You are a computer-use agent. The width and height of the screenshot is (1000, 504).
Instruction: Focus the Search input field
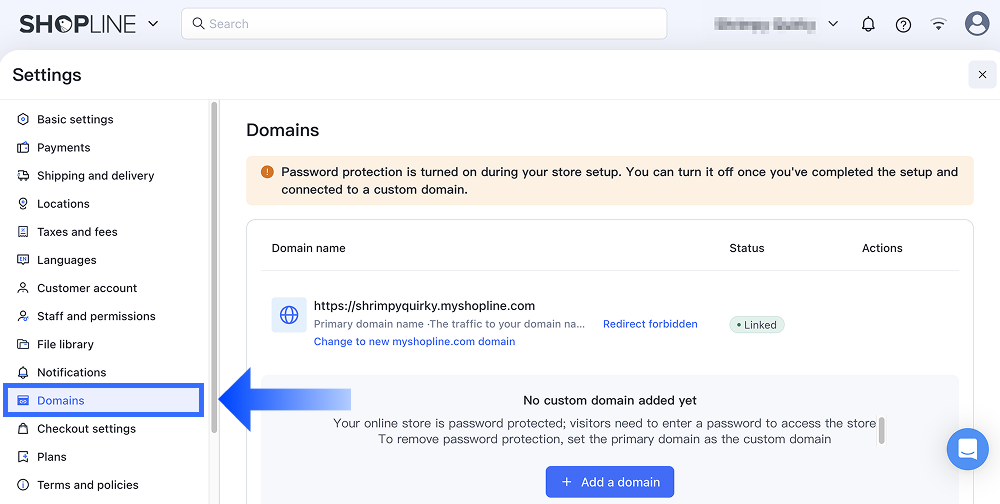click(424, 24)
